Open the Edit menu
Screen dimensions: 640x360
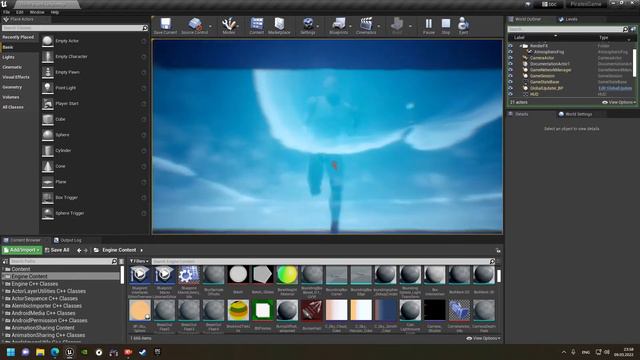point(20,12)
